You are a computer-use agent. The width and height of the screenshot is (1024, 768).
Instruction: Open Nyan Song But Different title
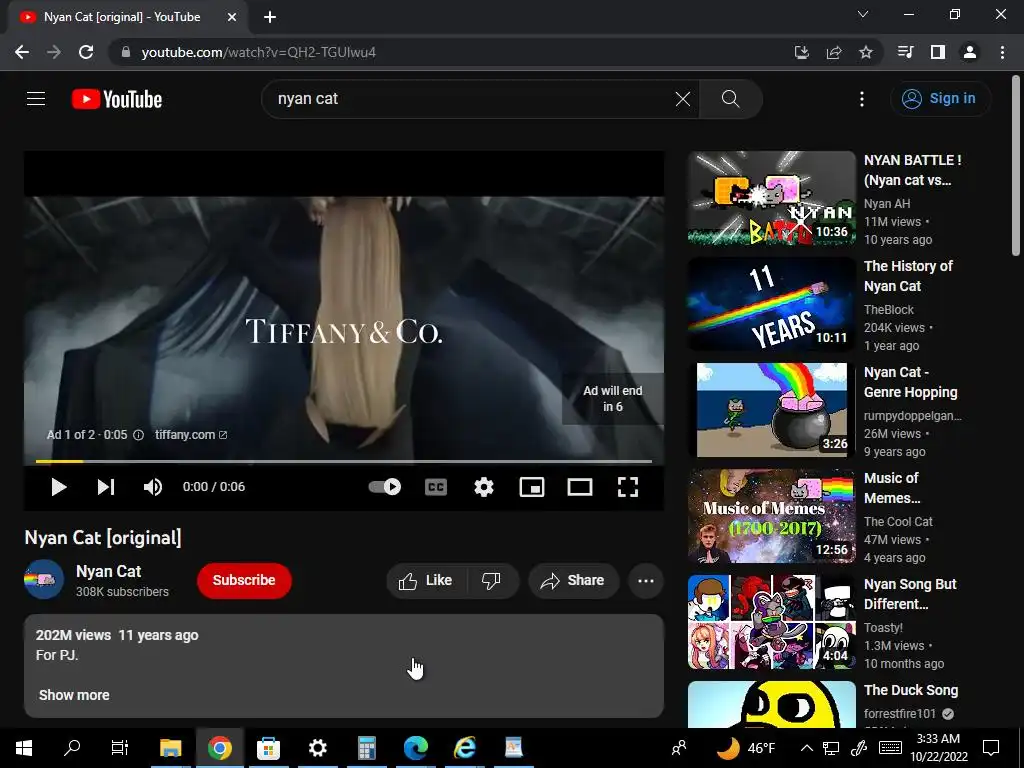[910, 594]
